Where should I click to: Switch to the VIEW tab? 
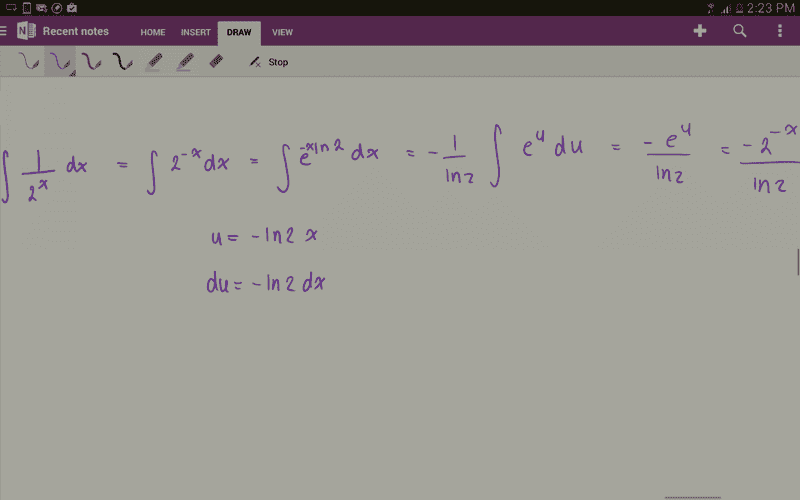[282, 32]
